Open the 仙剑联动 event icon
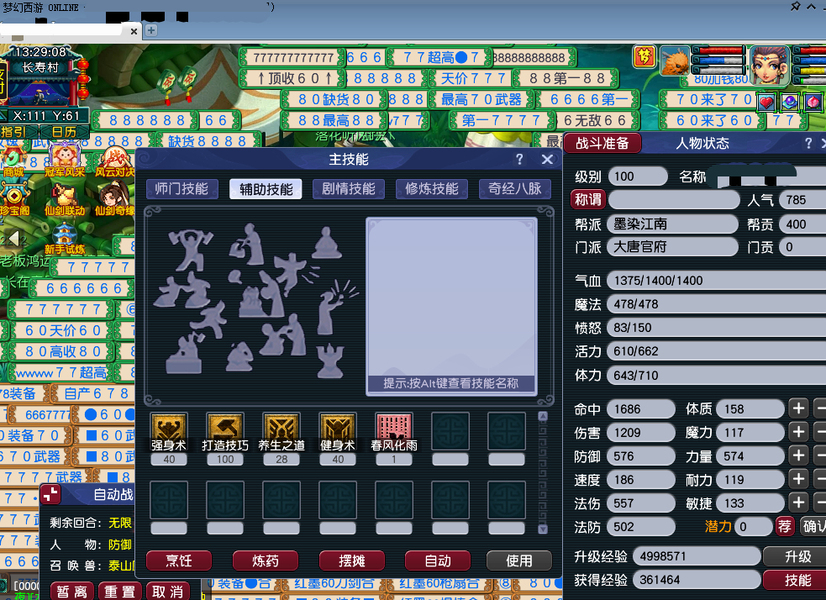Screen dimensions: 826x600 click(x=64, y=200)
